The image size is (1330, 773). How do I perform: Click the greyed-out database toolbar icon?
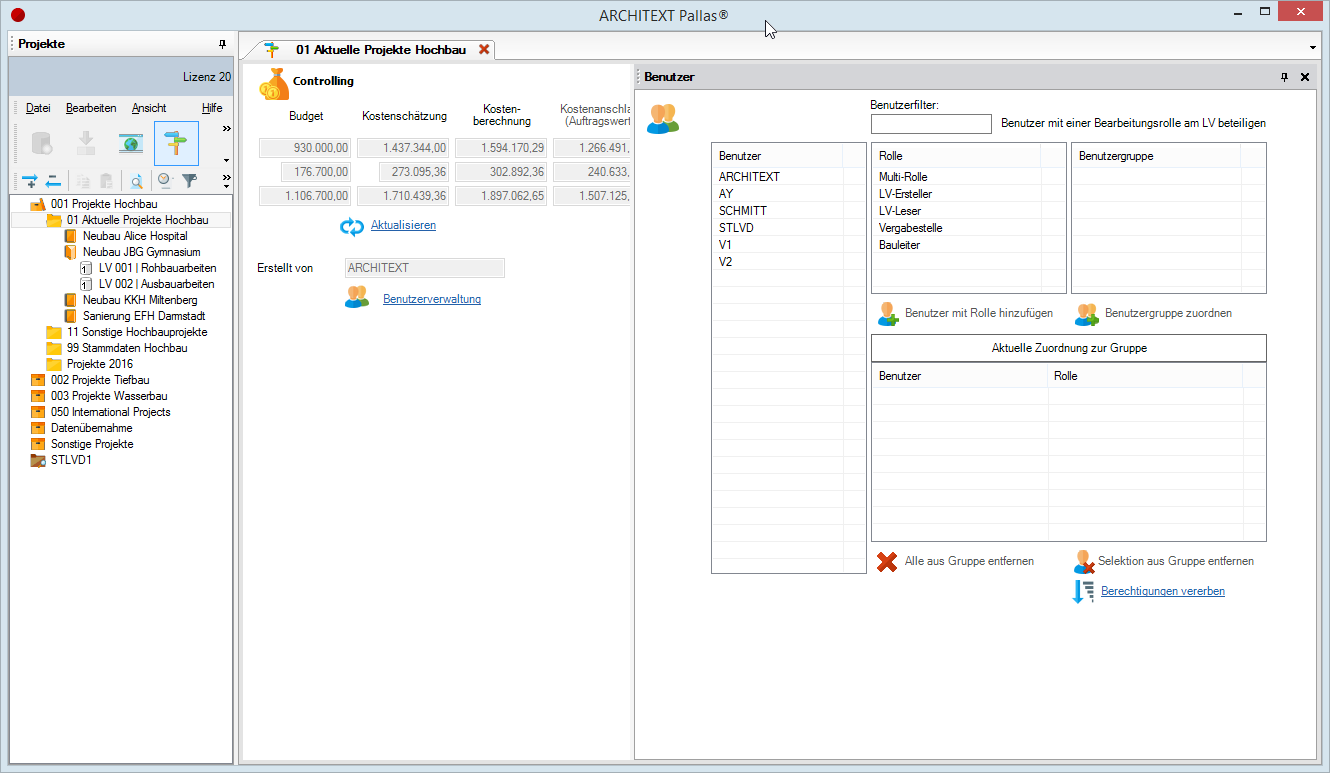pos(41,144)
